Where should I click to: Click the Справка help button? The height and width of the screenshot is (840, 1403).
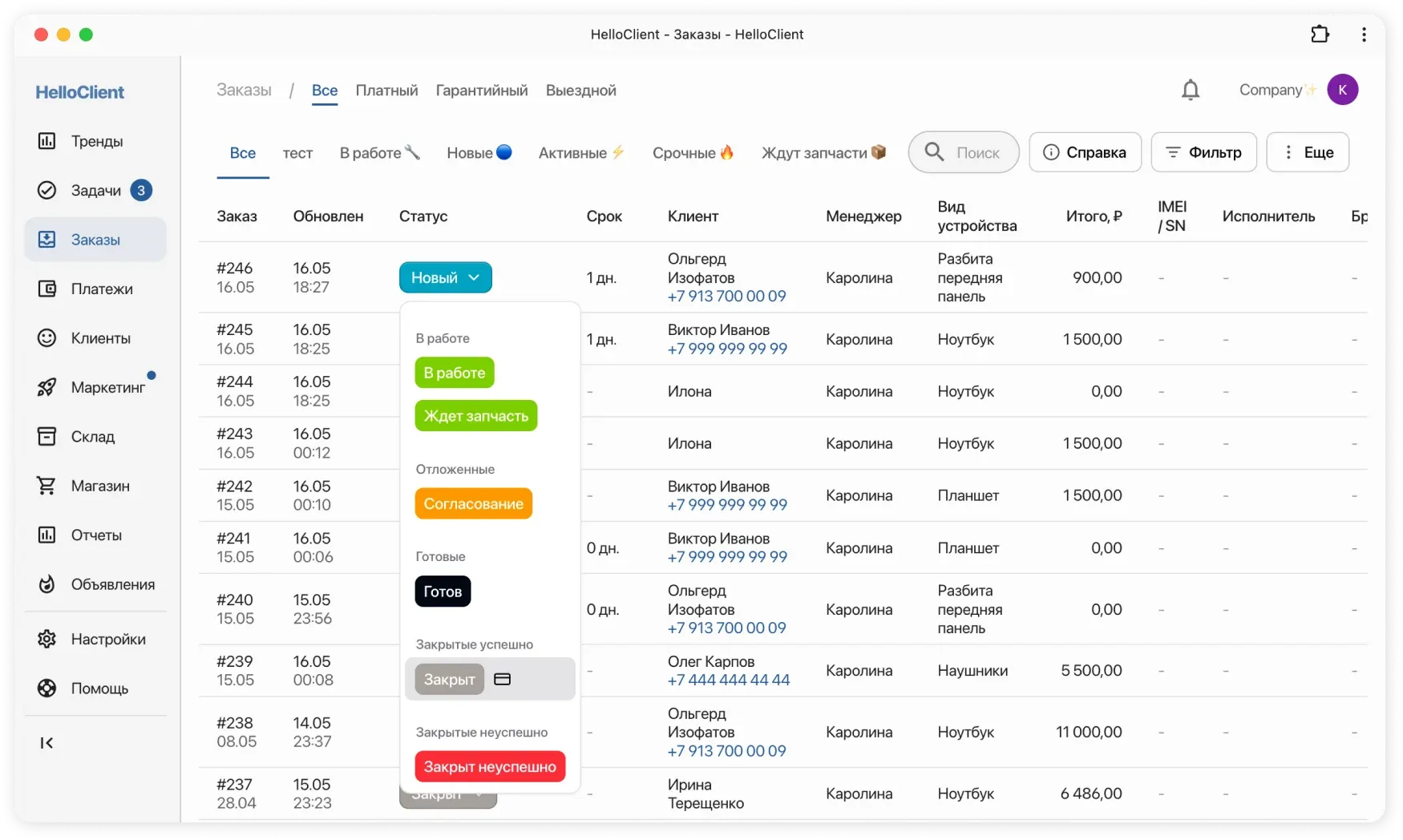point(1085,152)
